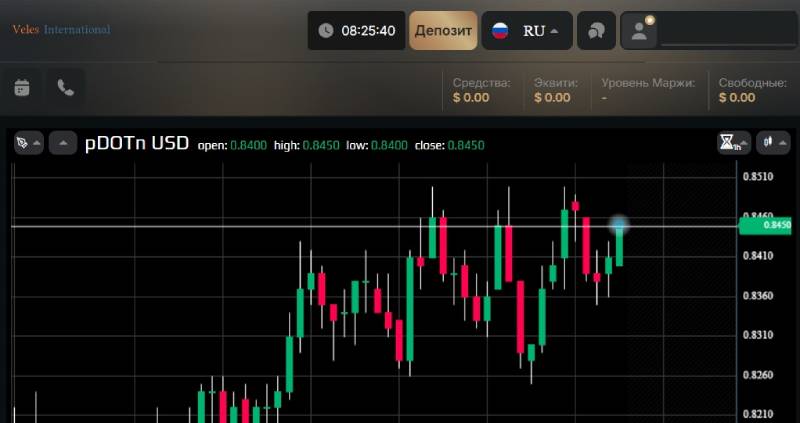Click the green 0.8450 price label
The image size is (800, 423).
coord(769,225)
